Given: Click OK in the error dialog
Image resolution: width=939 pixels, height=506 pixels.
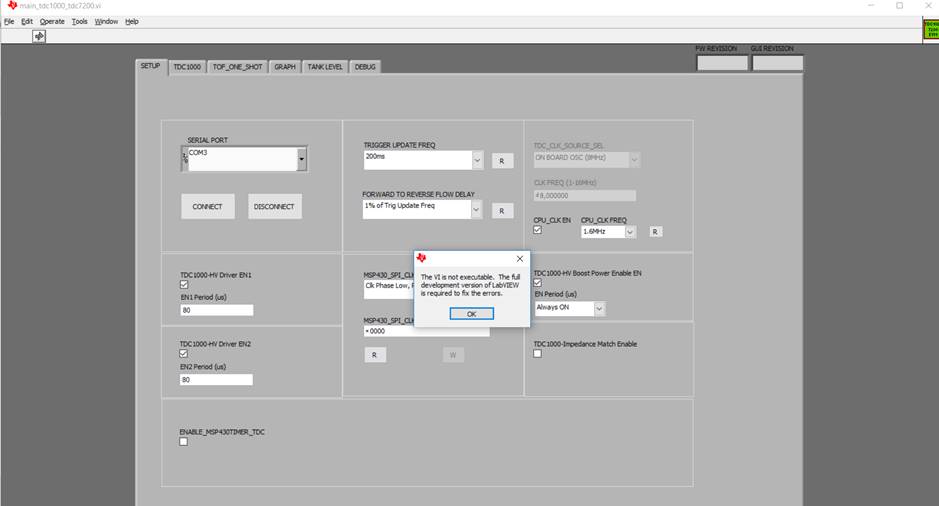Looking at the screenshot, I should click(x=472, y=314).
